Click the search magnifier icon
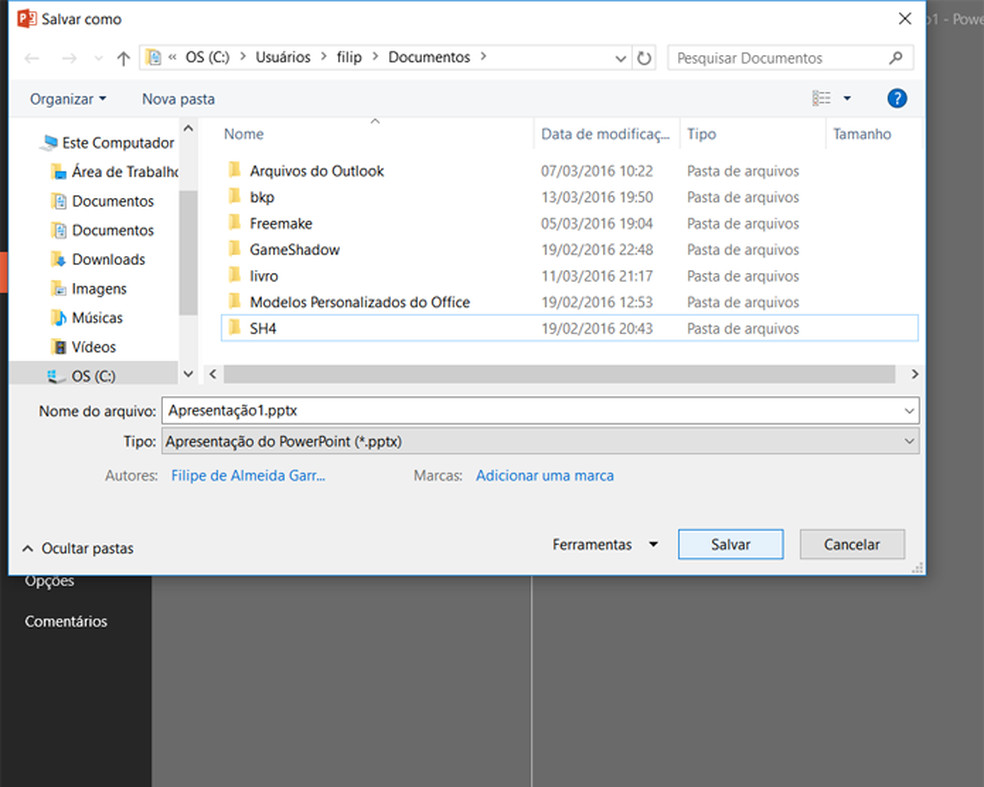Screen dimensions: 984x787 point(896,58)
